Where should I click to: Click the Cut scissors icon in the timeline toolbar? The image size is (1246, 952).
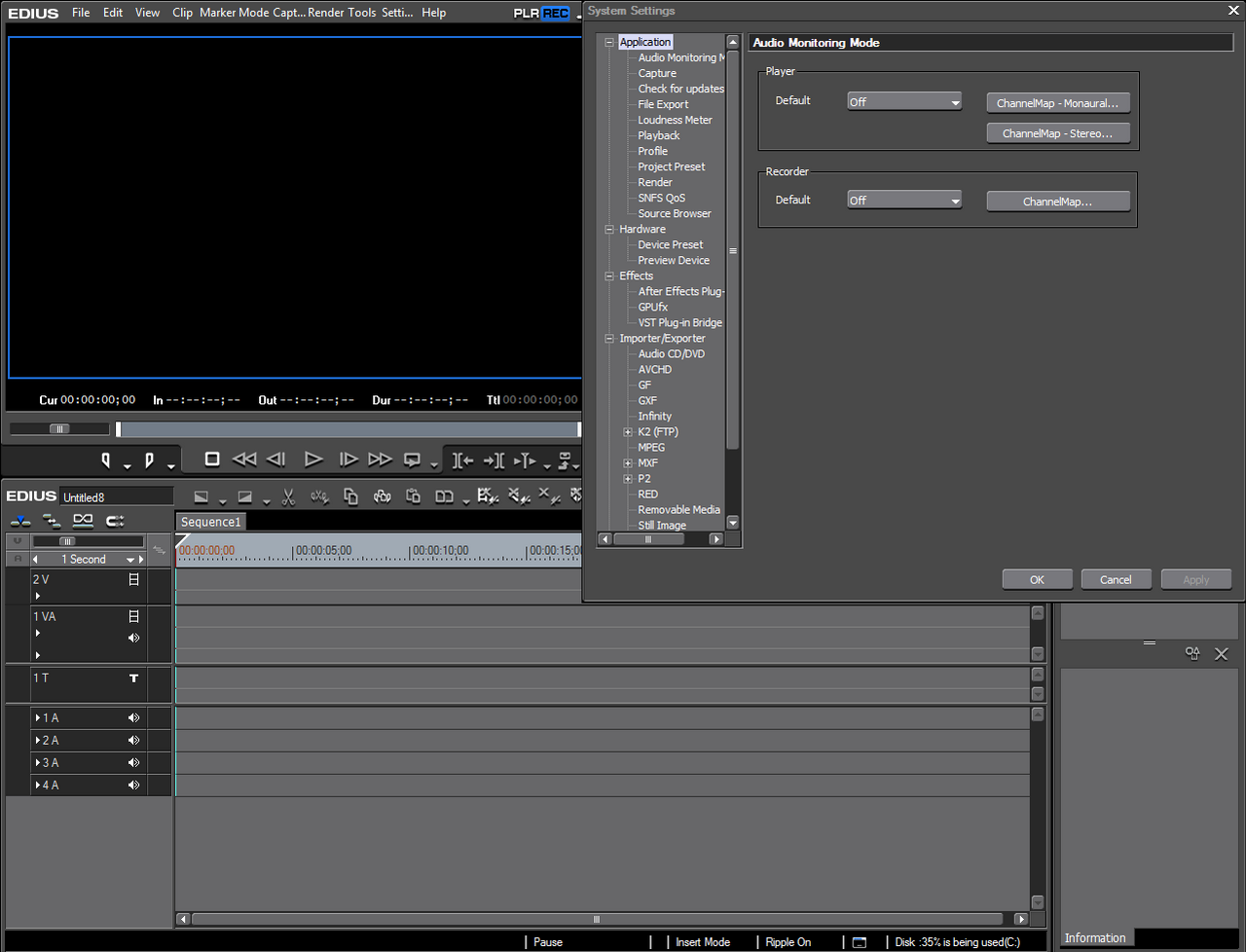click(x=288, y=497)
